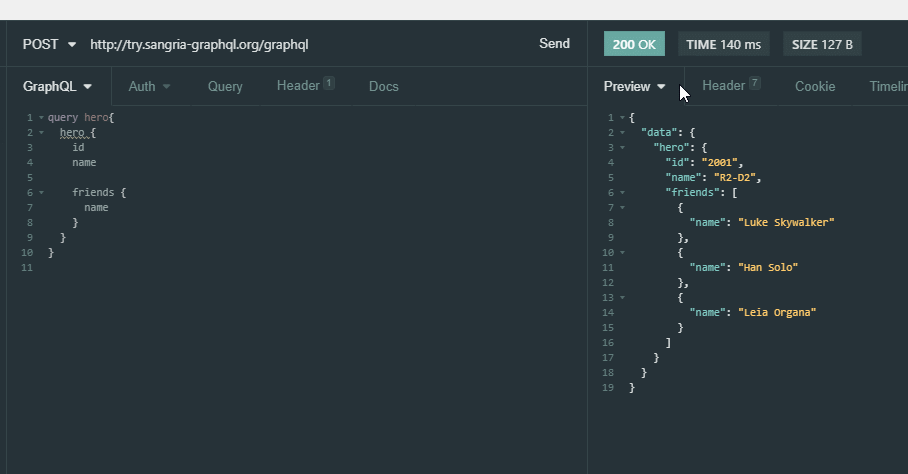The height and width of the screenshot is (474, 908).
Task: Click "Luke Skywalker" value in response
Action: click(786, 222)
